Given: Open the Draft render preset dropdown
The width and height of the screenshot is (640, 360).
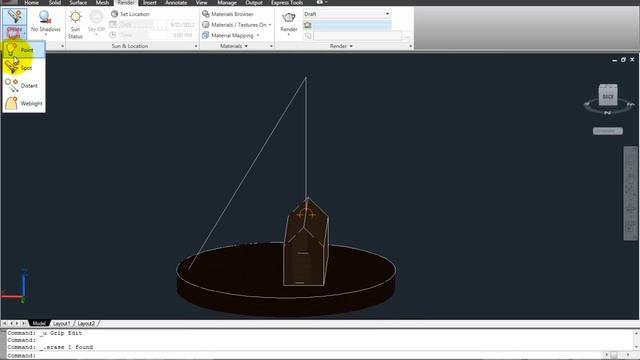Looking at the screenshot, I should 347,14.
